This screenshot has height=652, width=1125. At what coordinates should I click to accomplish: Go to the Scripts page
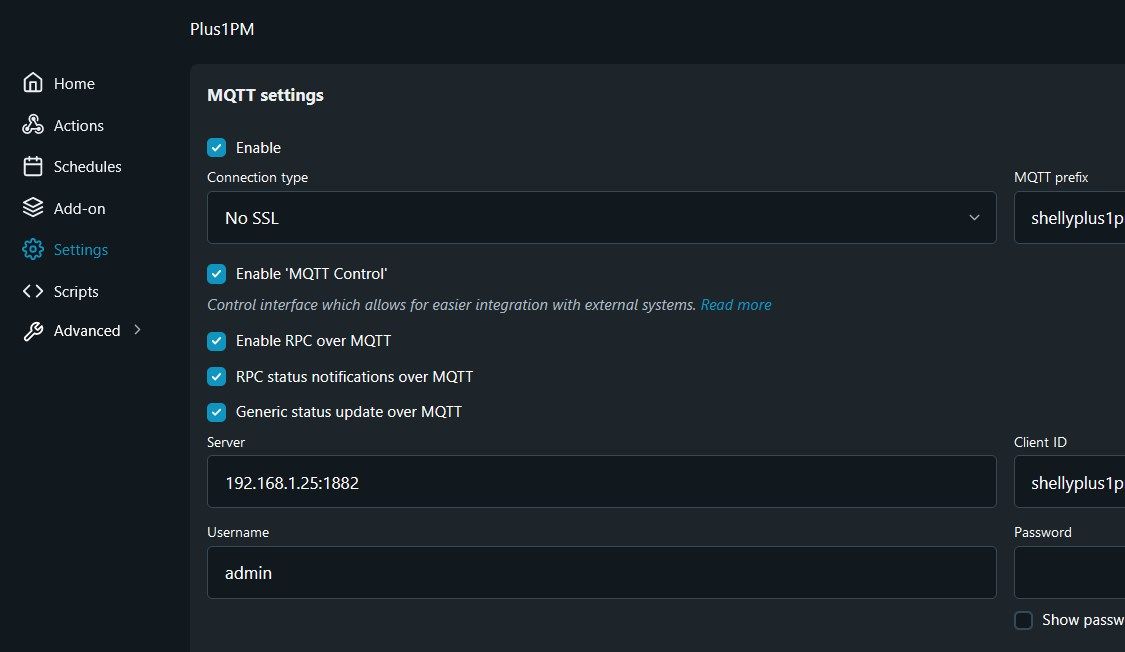(x=76, y=292)
